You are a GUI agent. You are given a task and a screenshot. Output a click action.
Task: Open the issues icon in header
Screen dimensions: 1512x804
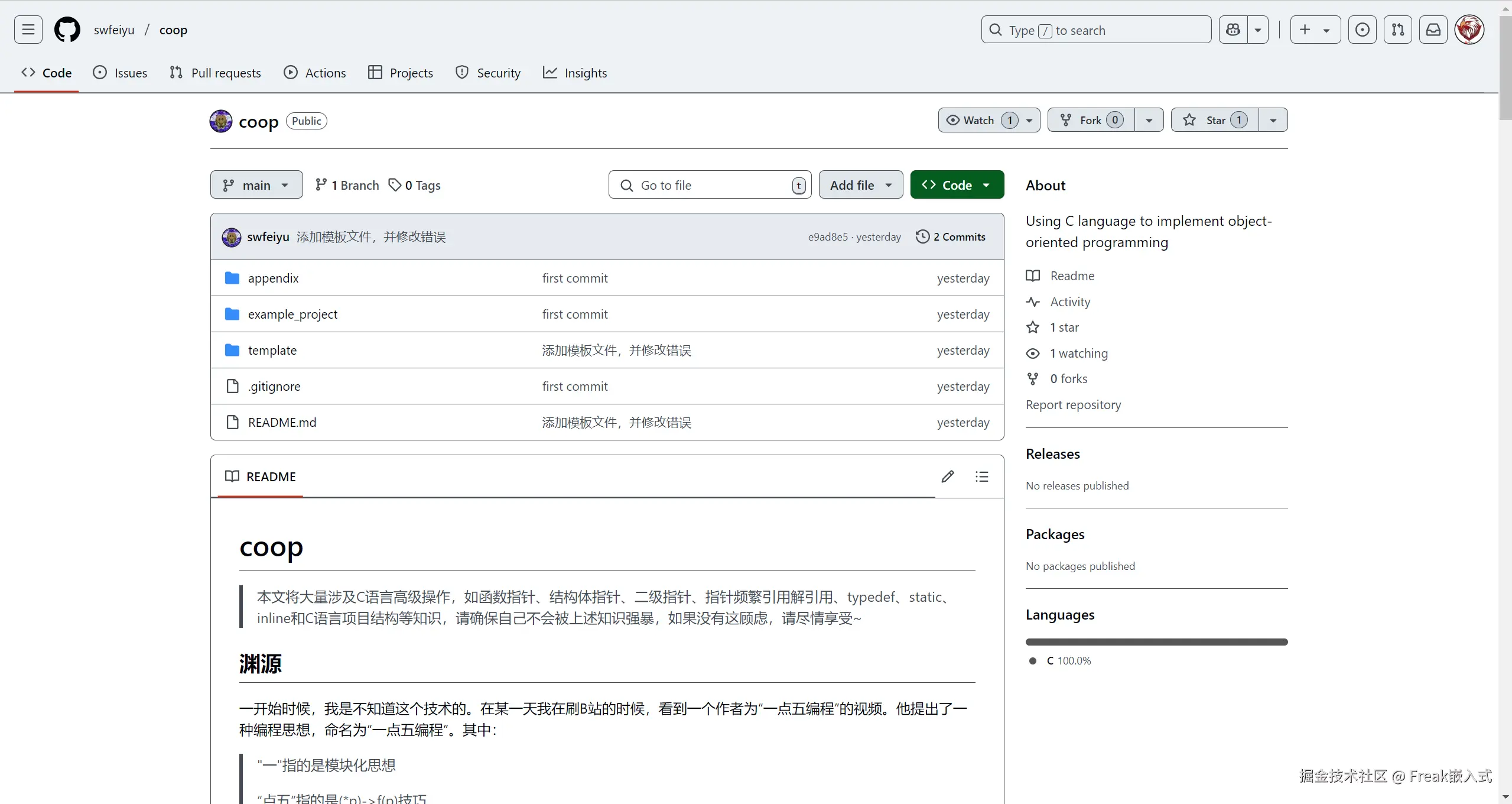click(1362, 30)
